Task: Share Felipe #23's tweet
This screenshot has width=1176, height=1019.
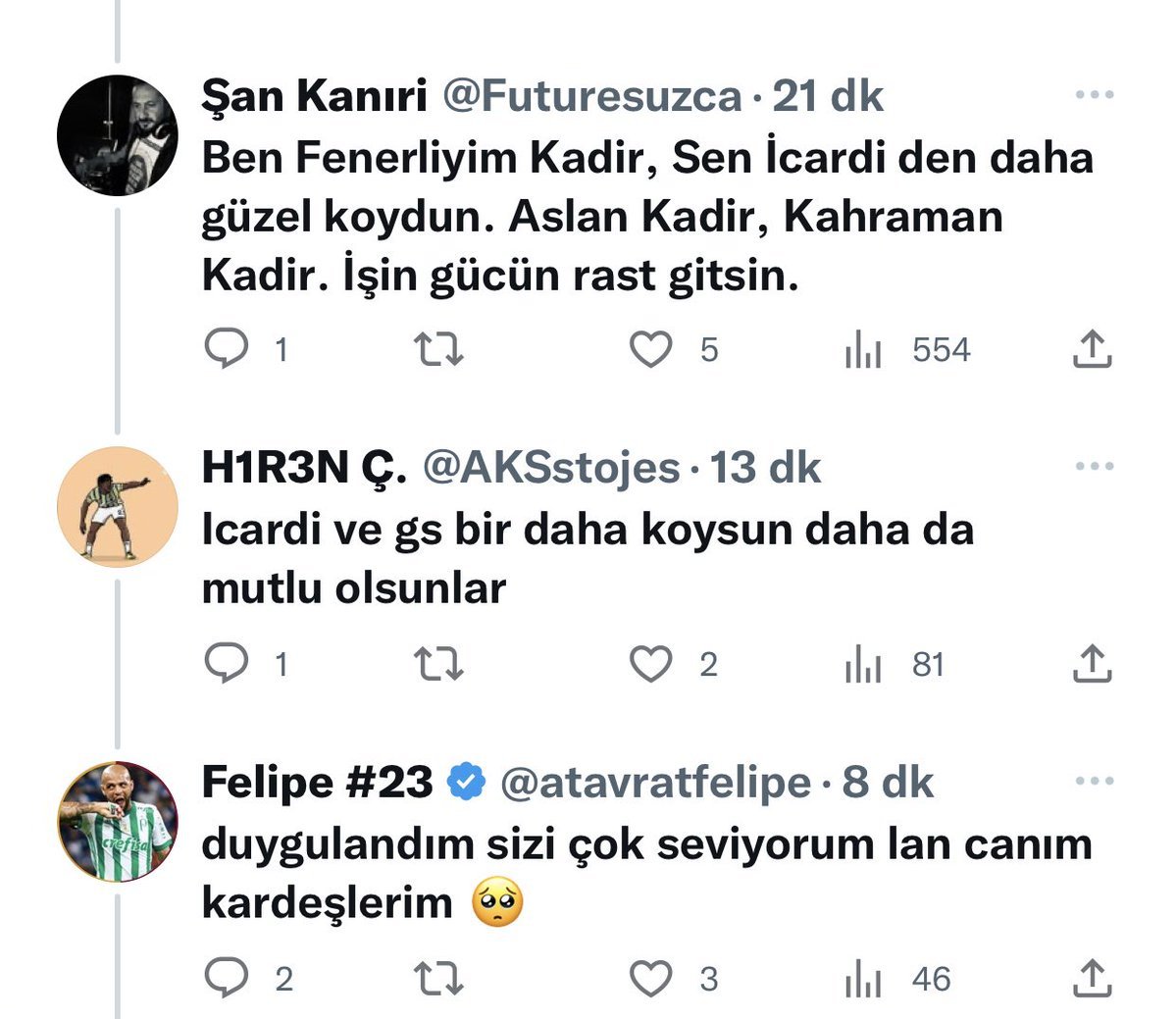Action: [1092, 978]
